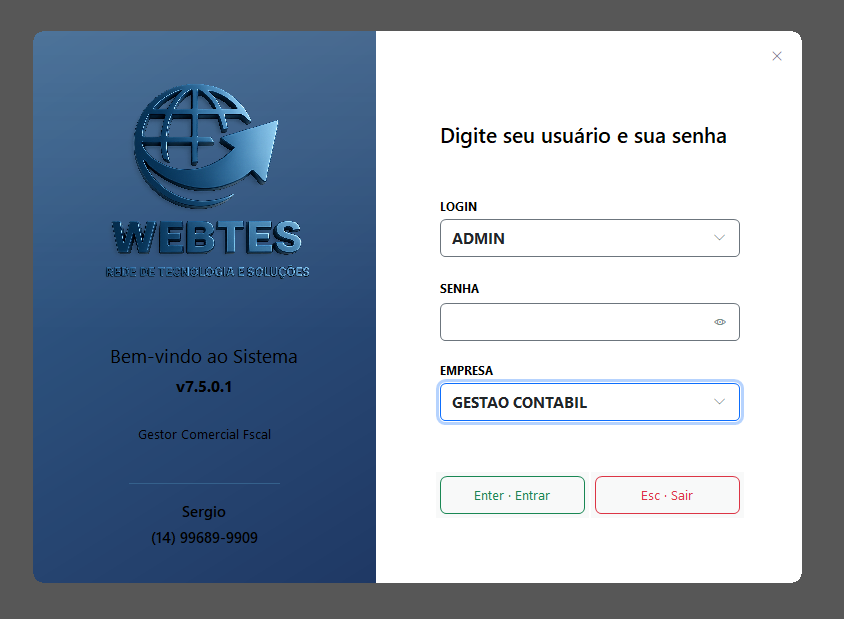Focus the SENHA password field
The image size is (844, 619).
pos(589,322)
